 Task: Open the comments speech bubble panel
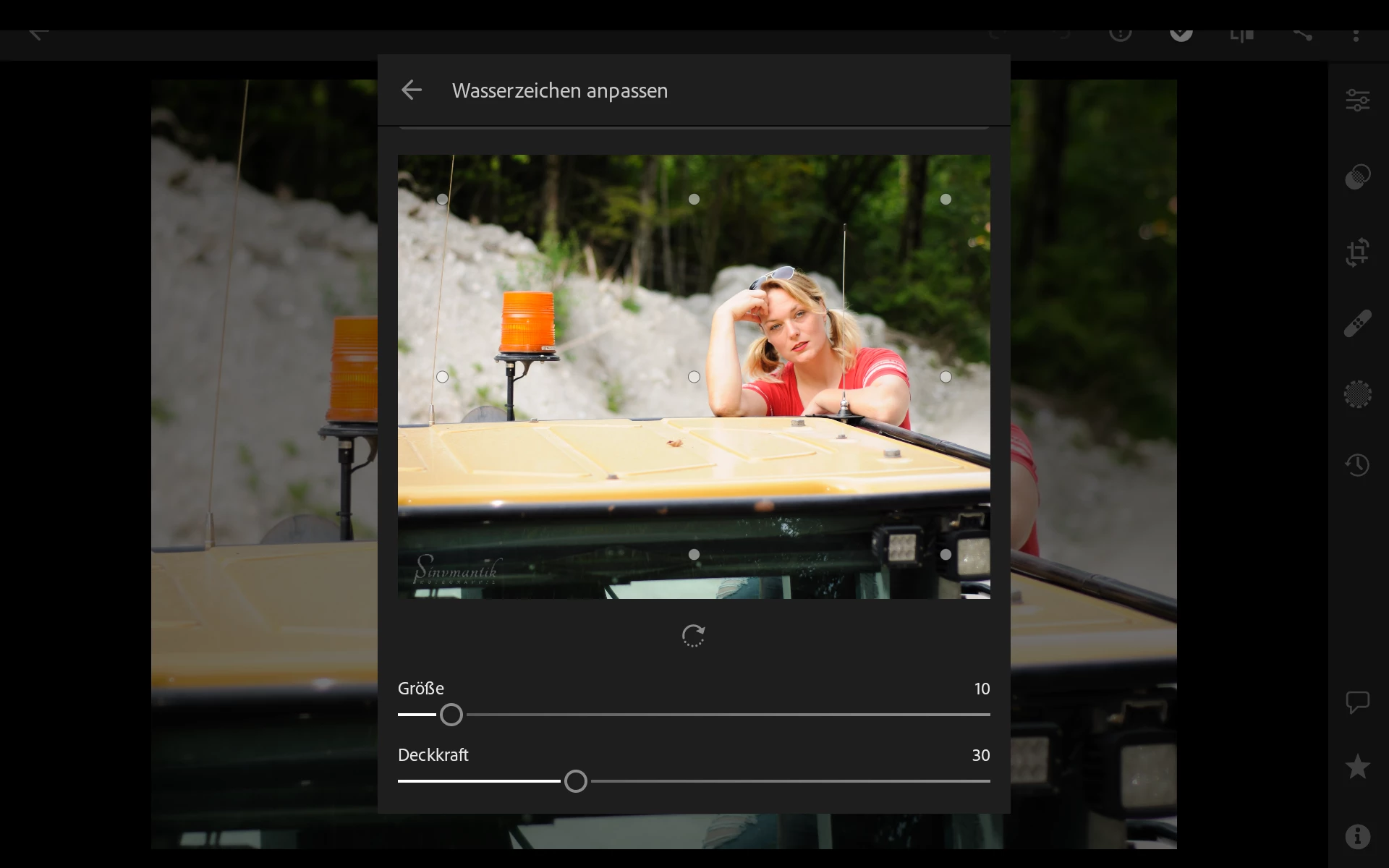coord(1357,702)
